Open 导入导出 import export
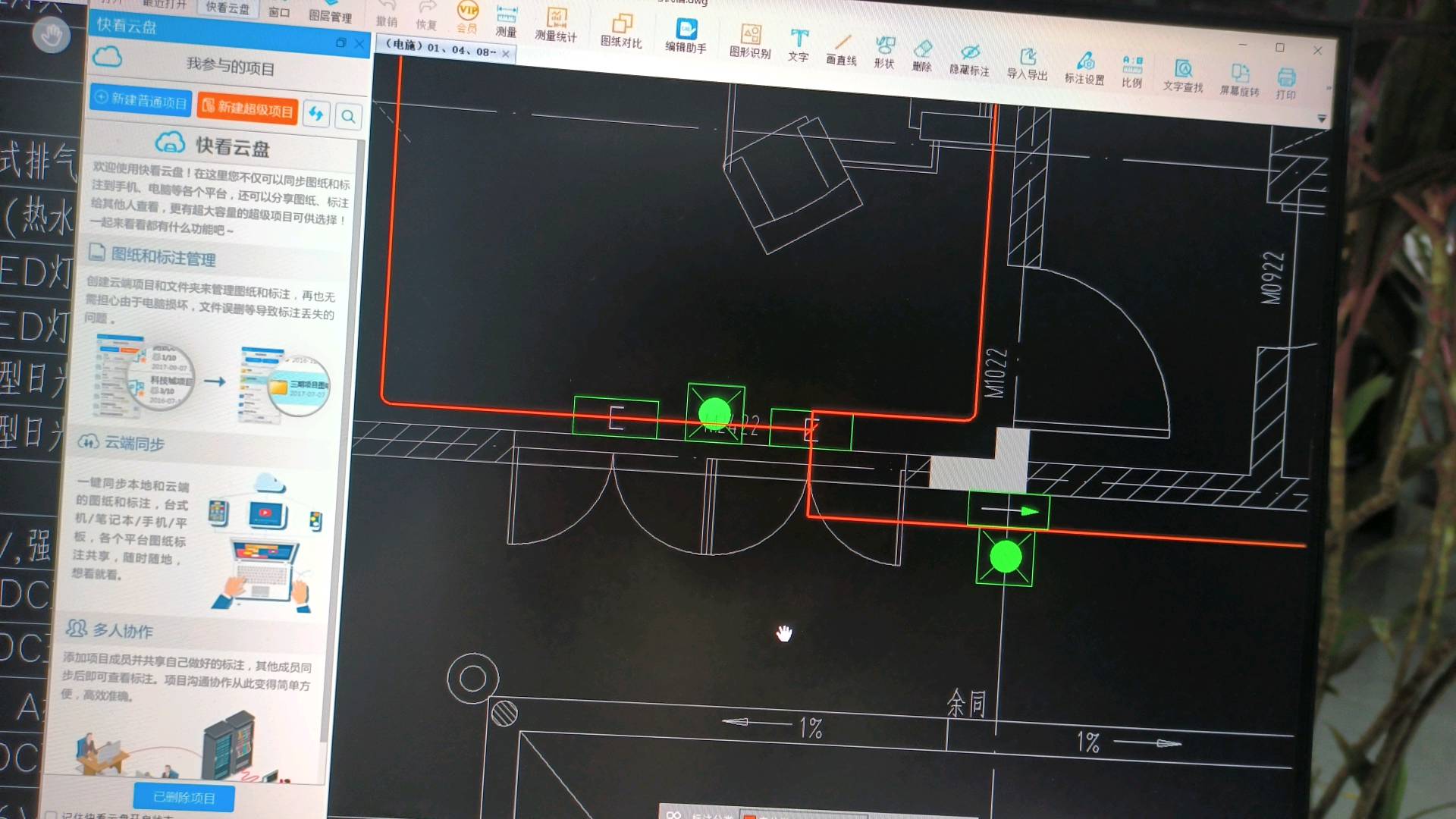The image size is (1456, 819). (1028, 64)
